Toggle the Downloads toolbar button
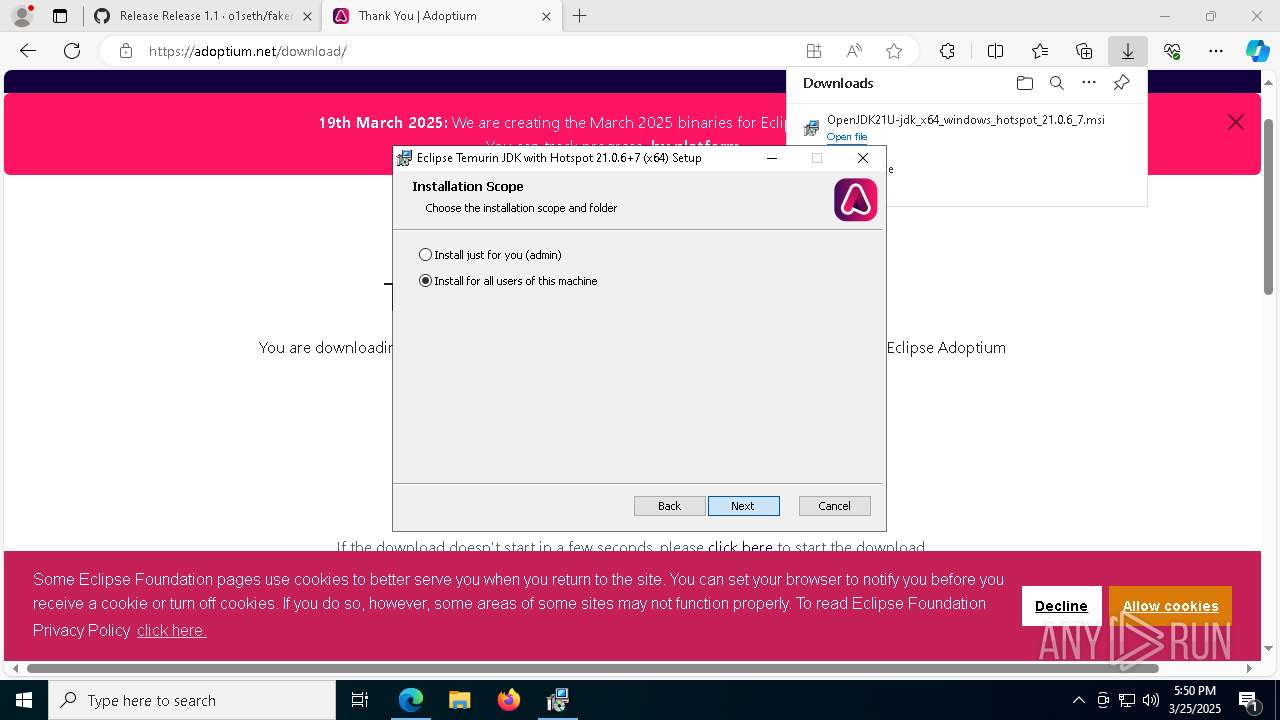 coord(1128,51)
